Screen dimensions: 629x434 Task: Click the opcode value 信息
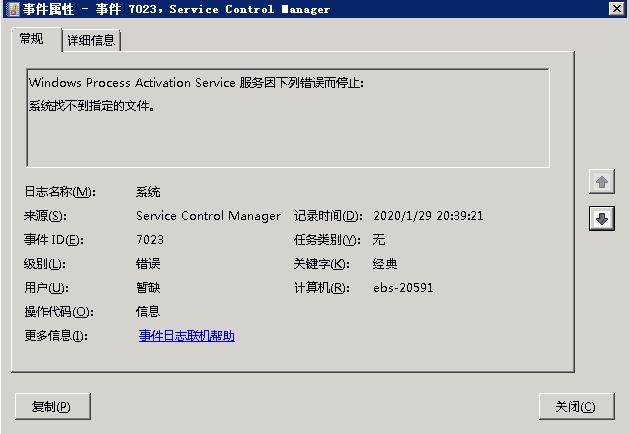coord(148,311)
